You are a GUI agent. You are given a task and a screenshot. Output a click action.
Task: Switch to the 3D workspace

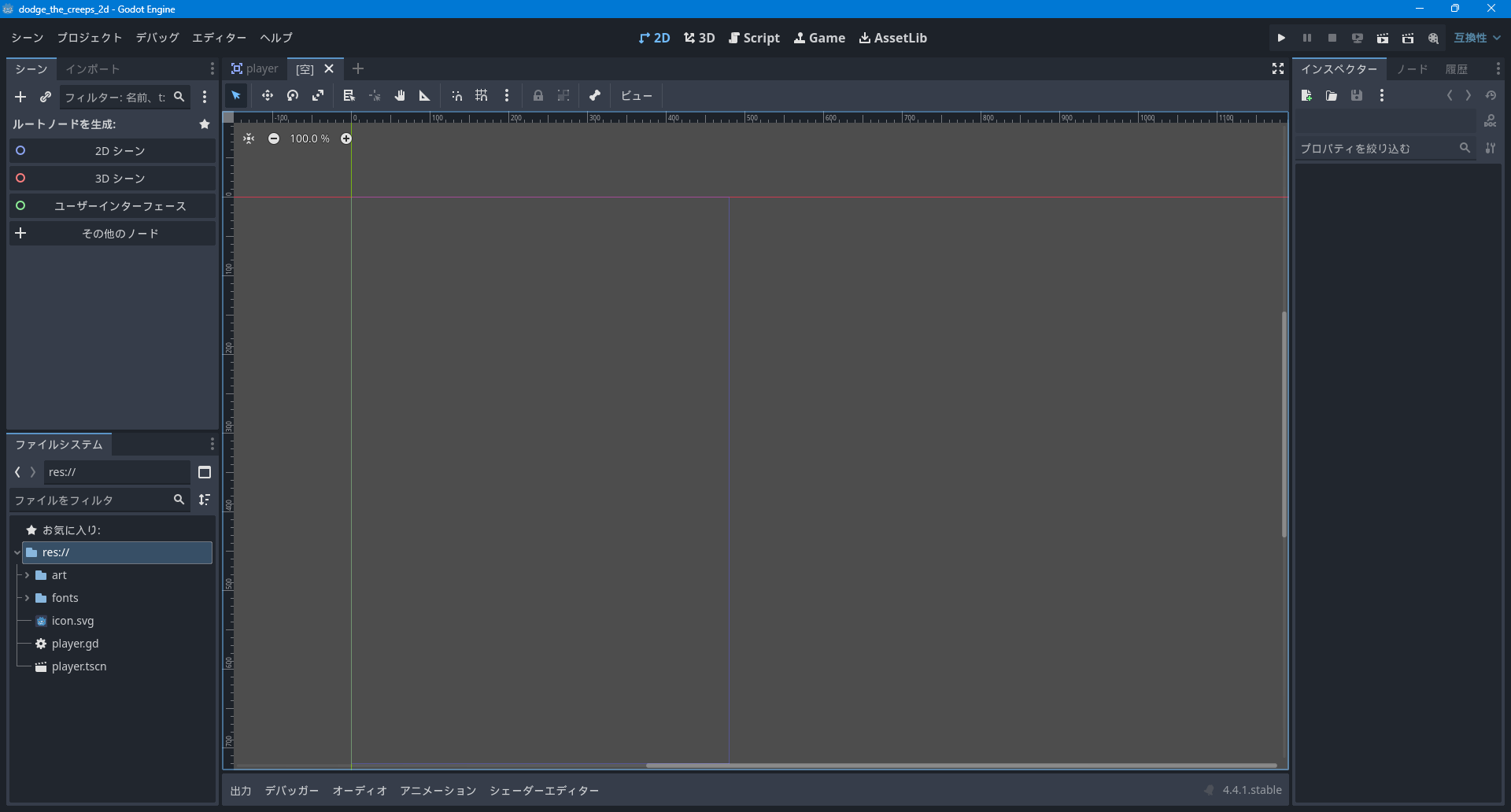point(700,38)
